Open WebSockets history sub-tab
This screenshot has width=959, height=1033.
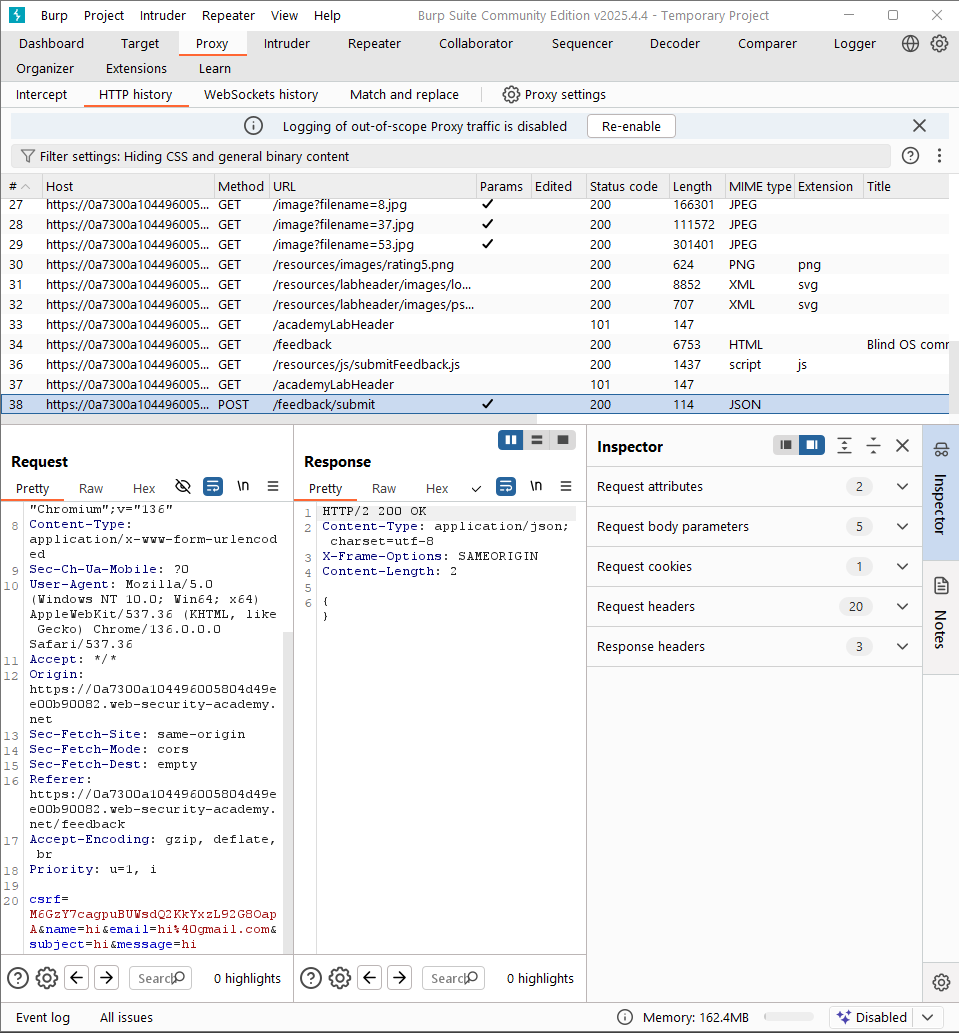tap(261, 94)
